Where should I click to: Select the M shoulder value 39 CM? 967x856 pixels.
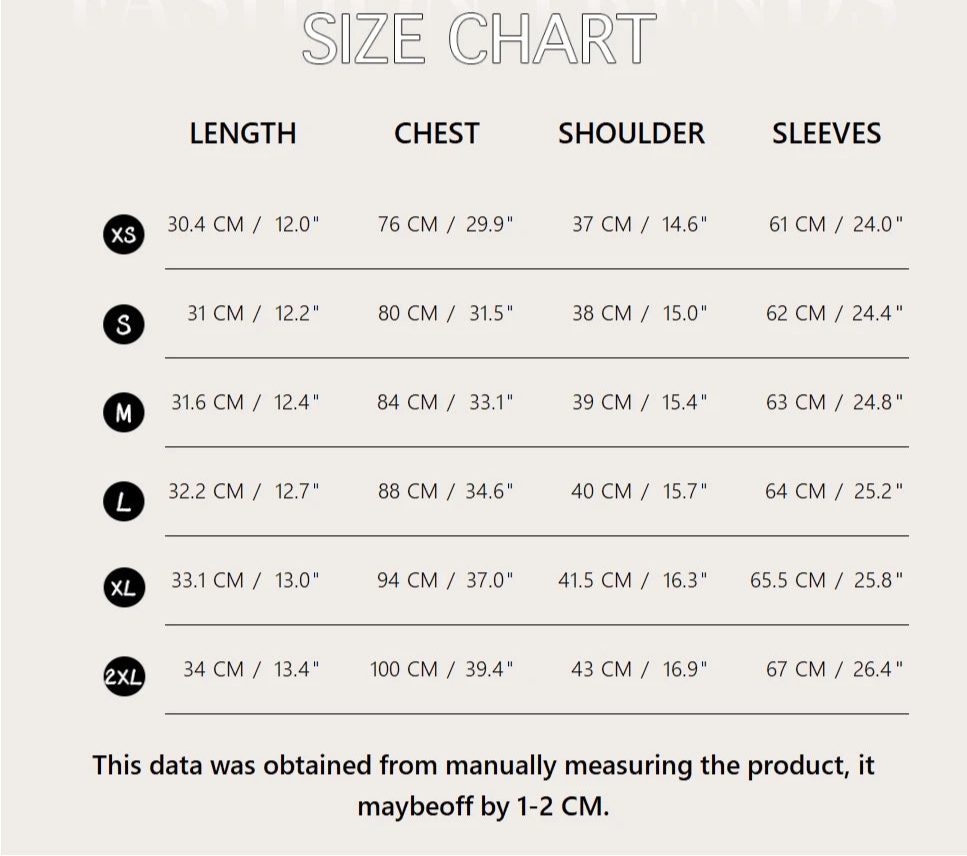(602, 402)
